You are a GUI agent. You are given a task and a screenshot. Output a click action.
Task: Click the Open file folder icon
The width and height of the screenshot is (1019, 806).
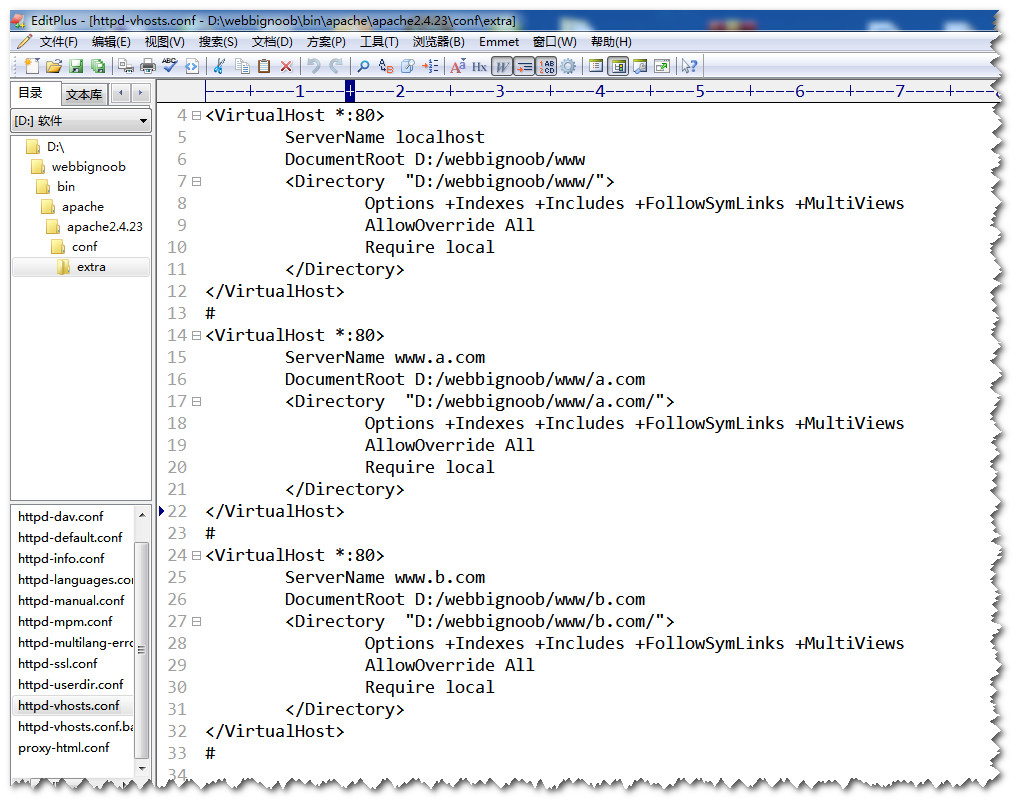54,66
